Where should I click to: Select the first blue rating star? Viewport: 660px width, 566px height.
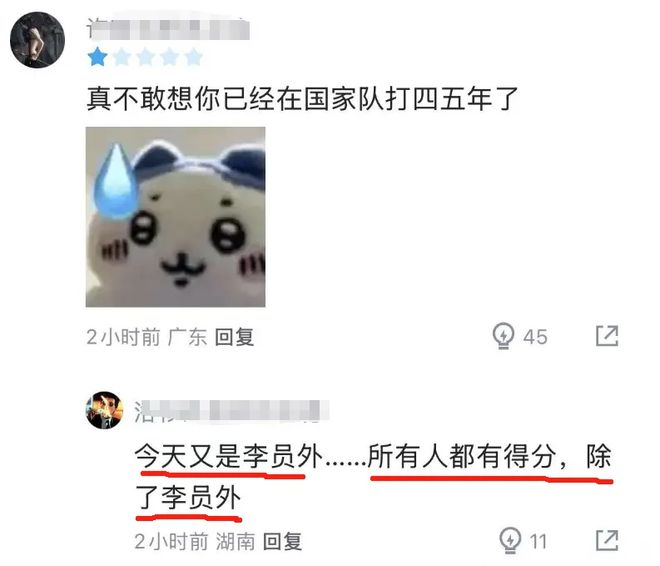(98, 57)
